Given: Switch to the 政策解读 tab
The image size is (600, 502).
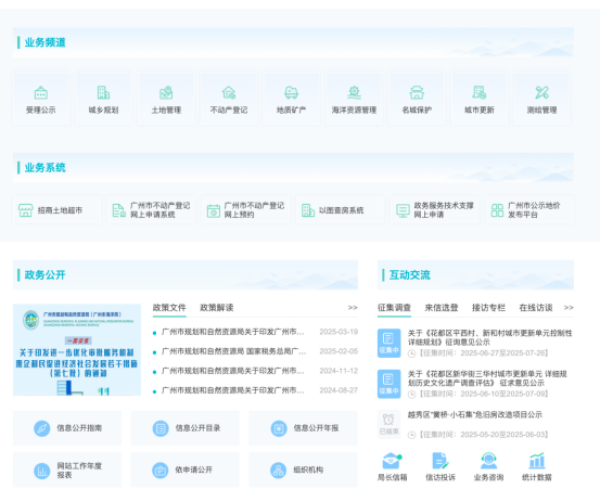Looking at the screenshot, I should 217,308.
